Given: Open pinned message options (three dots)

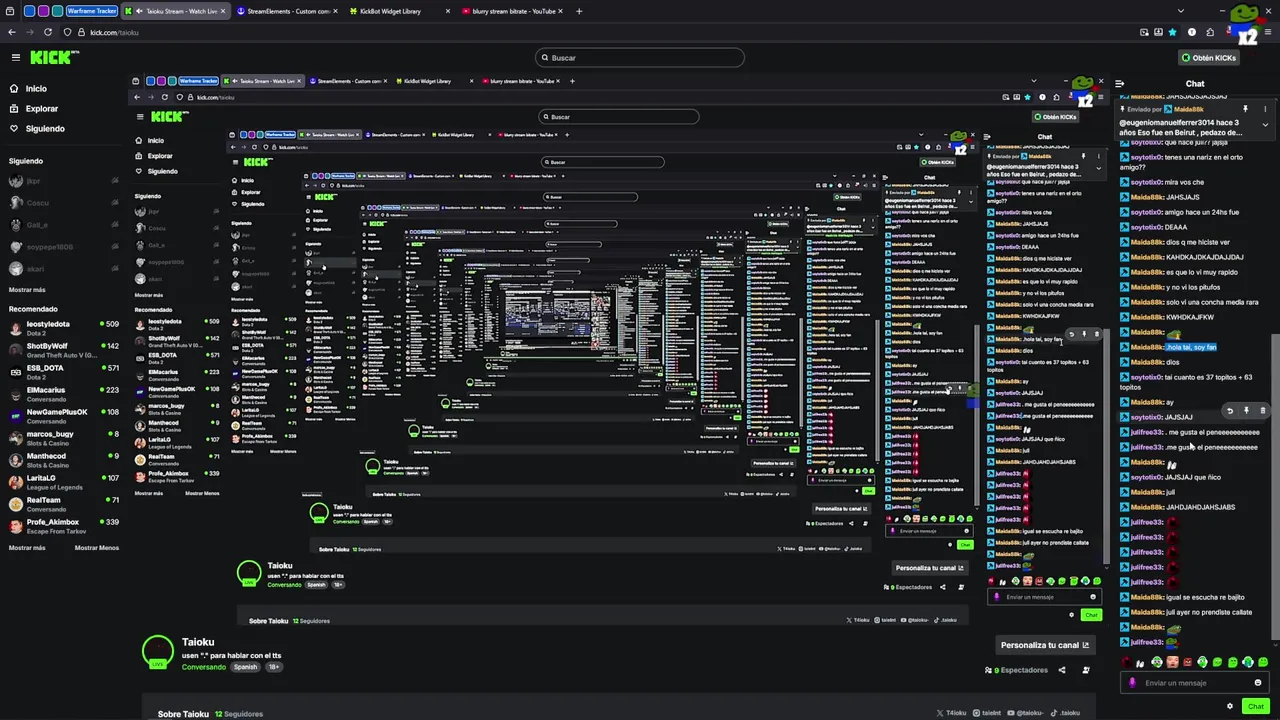Looking at the screenshot, I should (x=1265, y=109).
